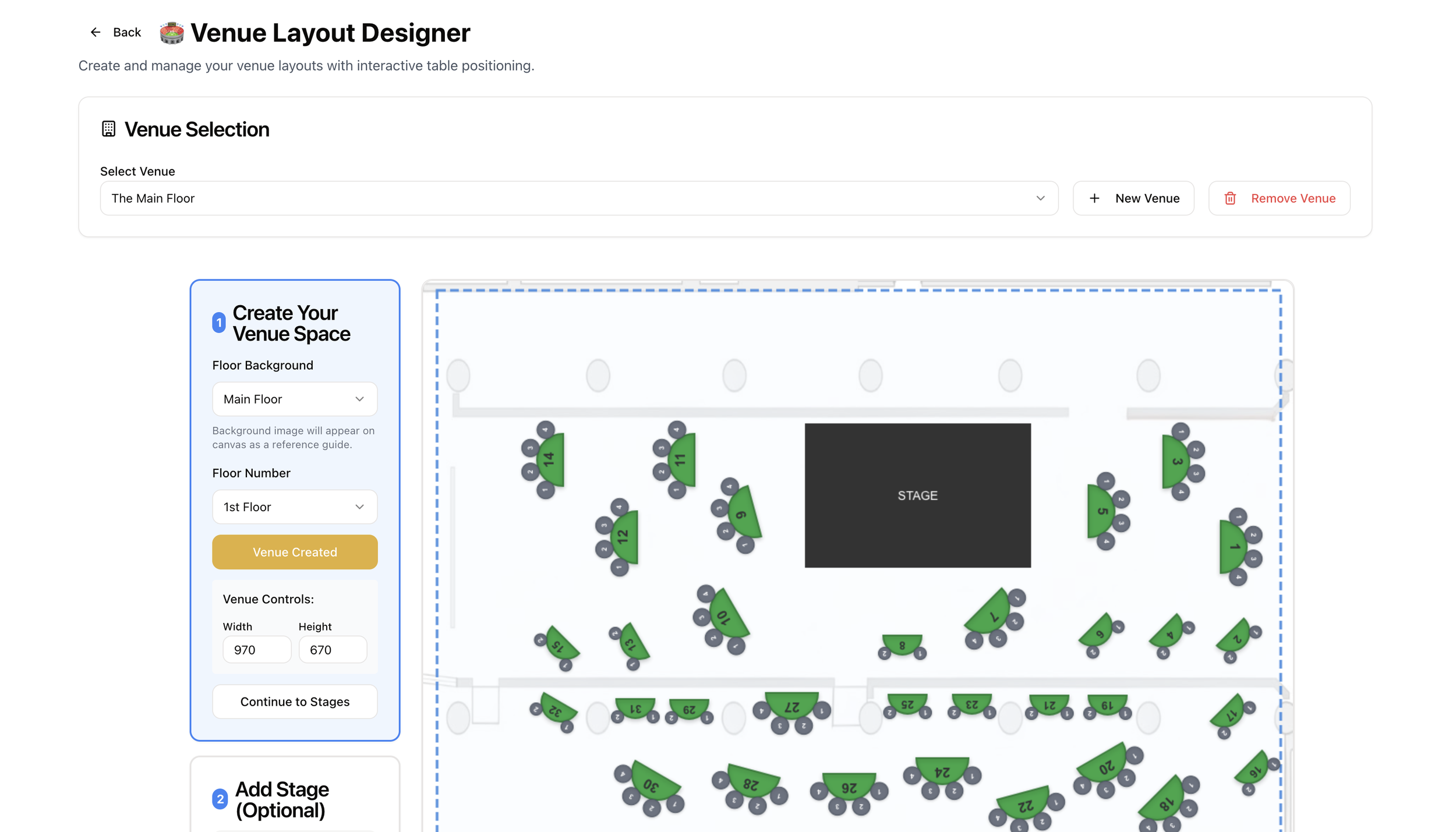
Task: Expand the Floor Background dropdown
Action: coord(295,399)
